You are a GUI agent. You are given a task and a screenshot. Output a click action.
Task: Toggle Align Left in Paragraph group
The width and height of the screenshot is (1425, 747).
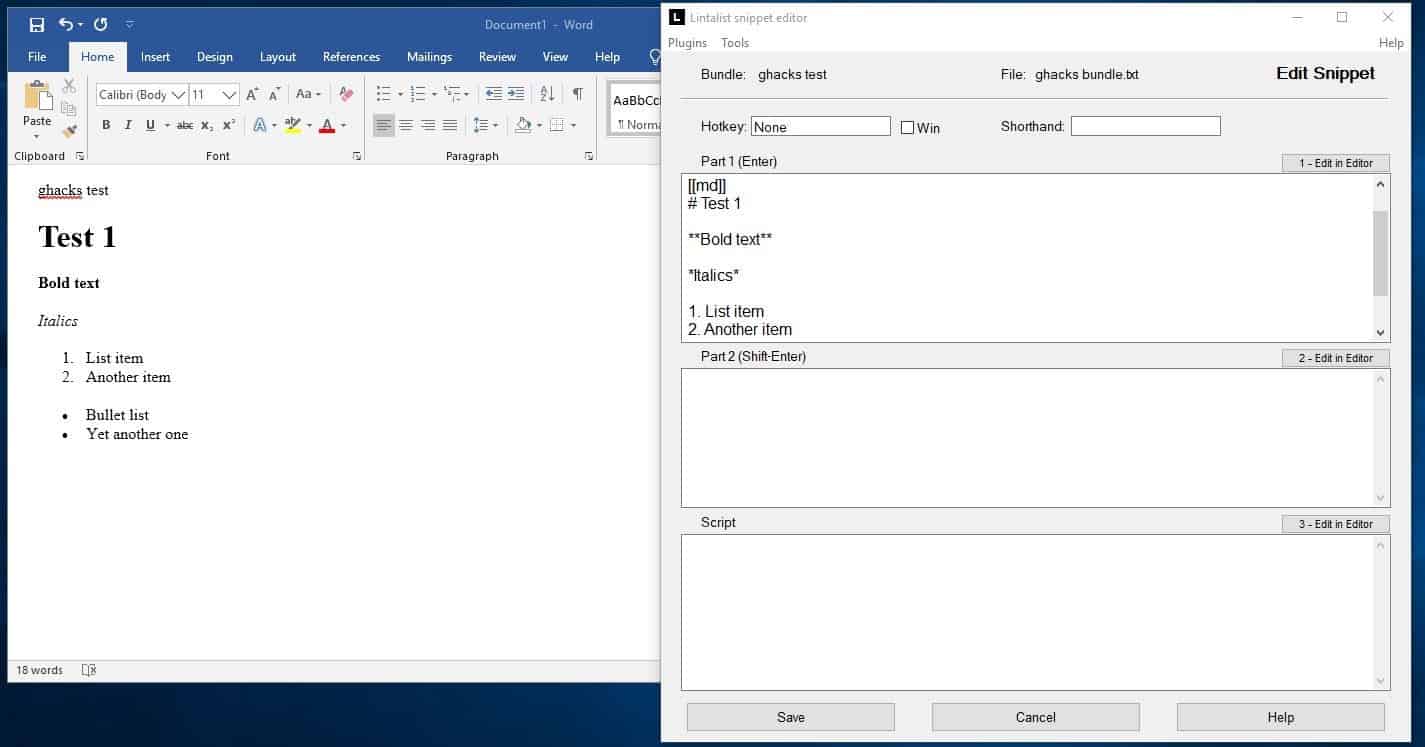click(x=384, y=125)
